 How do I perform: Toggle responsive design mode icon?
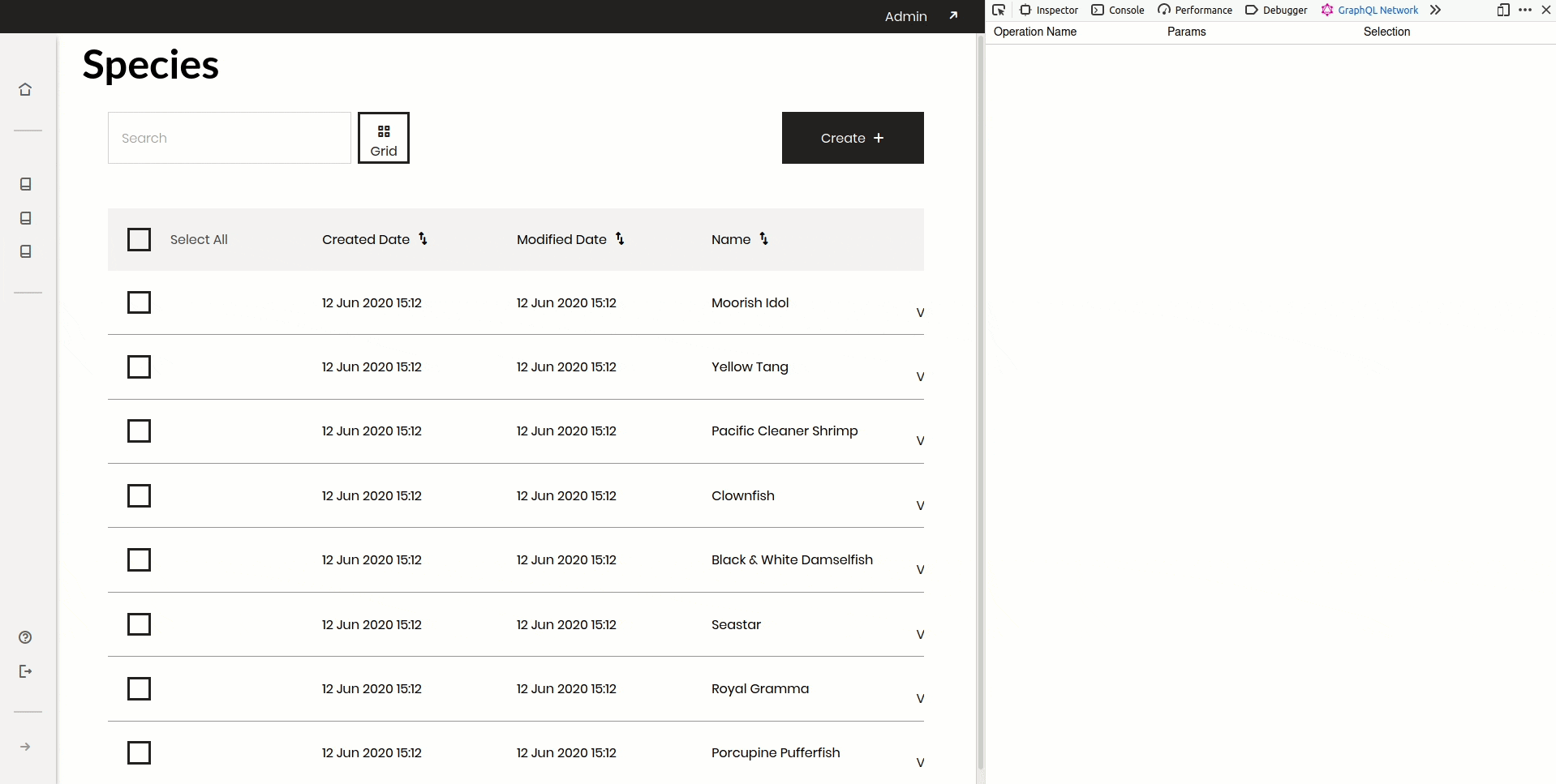tap(1502, 10)
